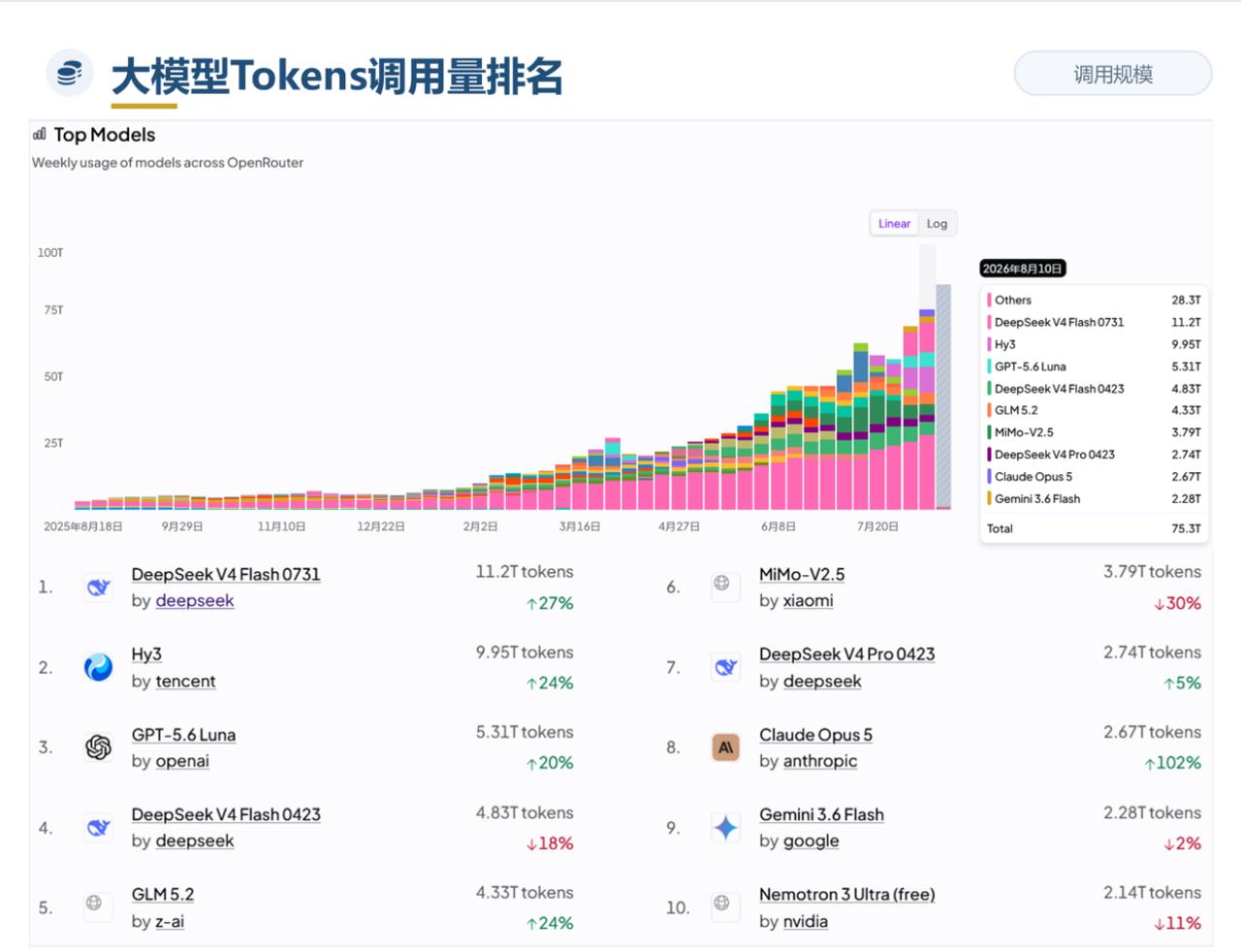The height and width of the screenshot is (952, 1241).
Task: Click the coin stack icon beside the title
Action: click(70, 73)
